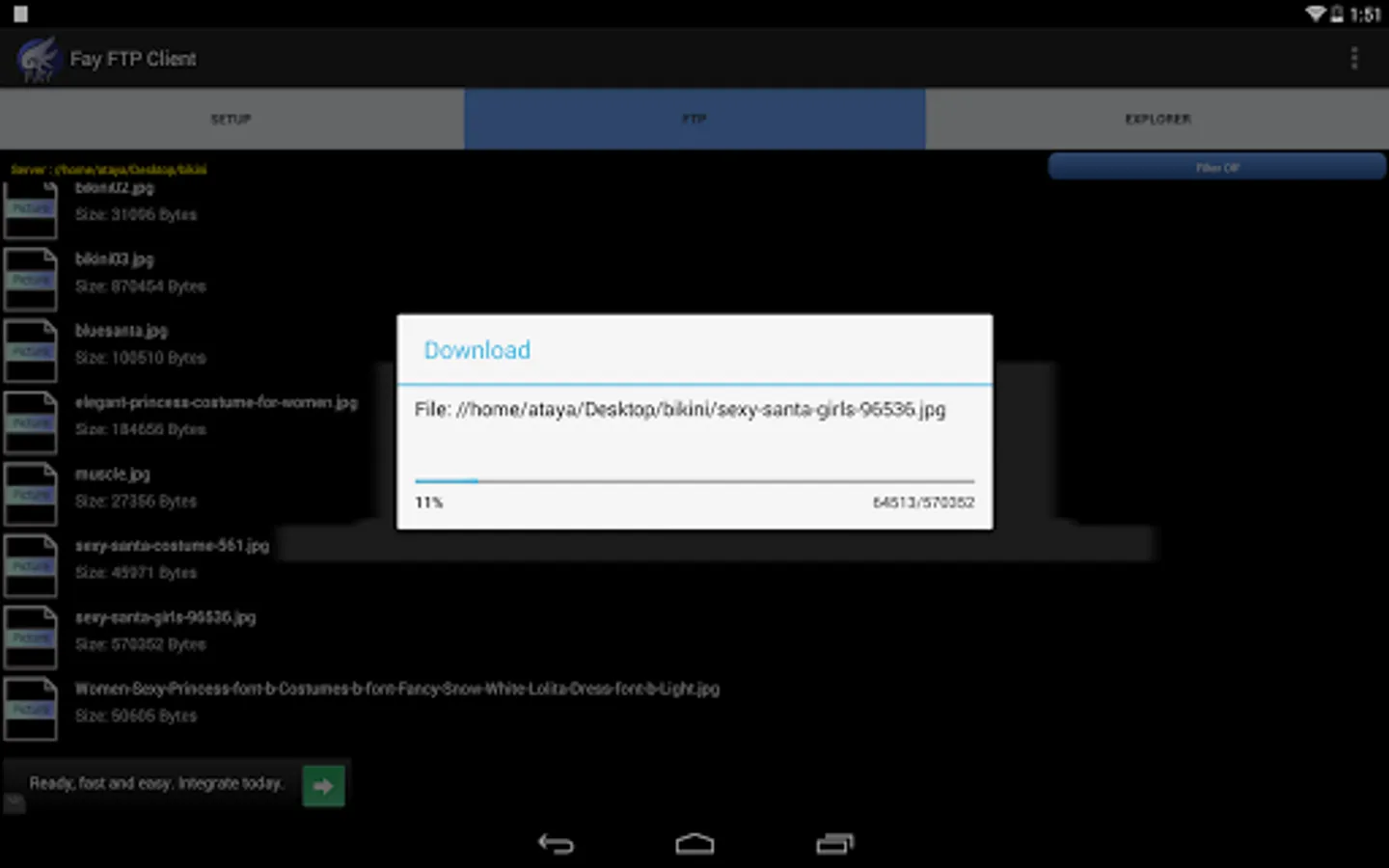The height and width of the screenshot is (868, 1389).
Task: Tap the green arrow in the ad banner
Action: pos(323,786)
